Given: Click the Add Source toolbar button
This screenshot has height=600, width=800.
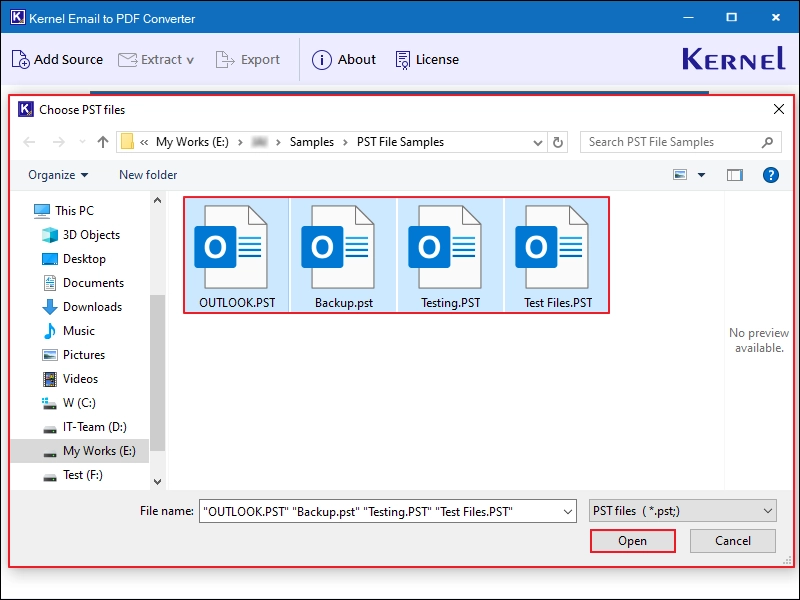Looking at the screenshot, I should (57, 60).
